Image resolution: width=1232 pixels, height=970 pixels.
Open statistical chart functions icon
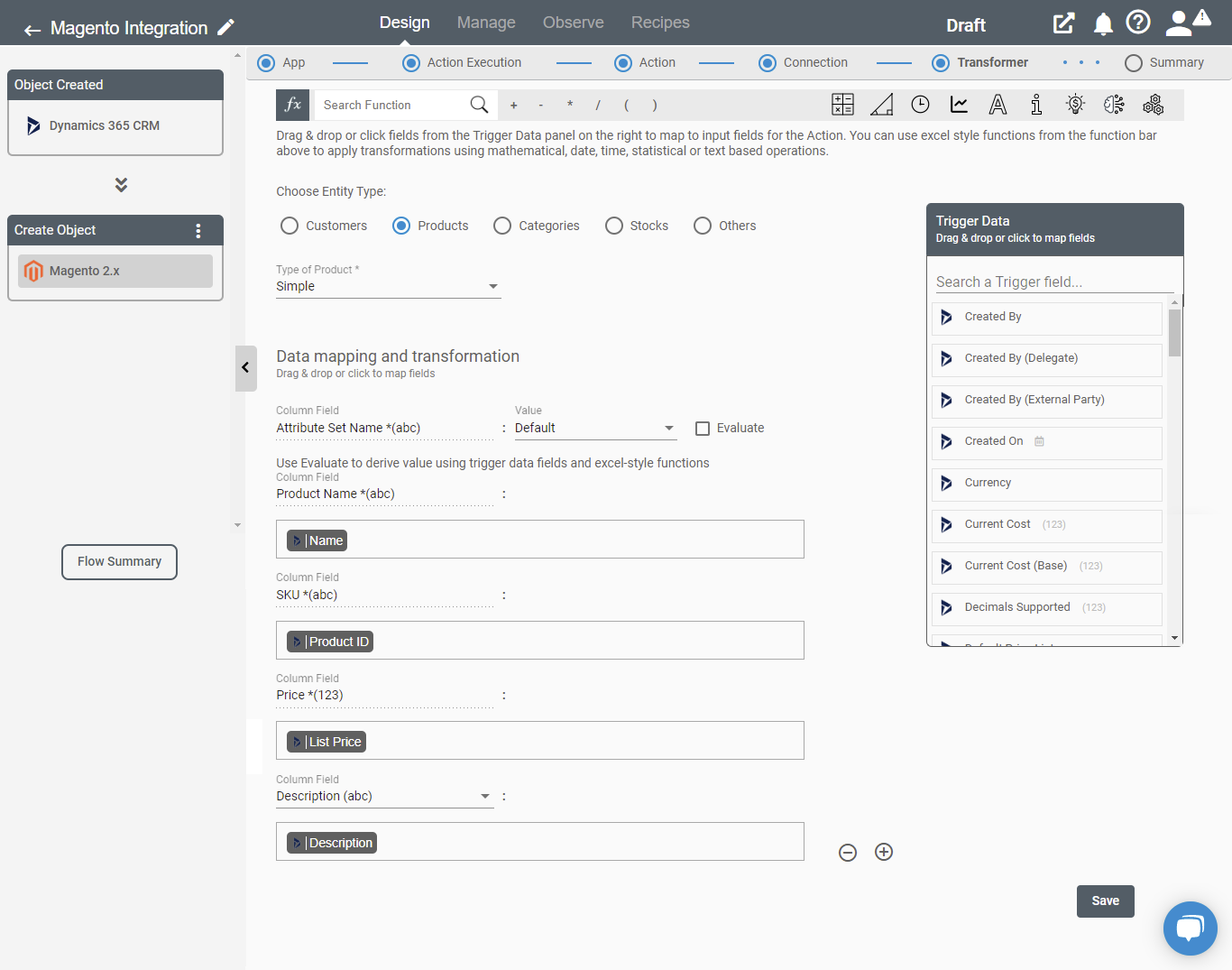coord(959,105)
